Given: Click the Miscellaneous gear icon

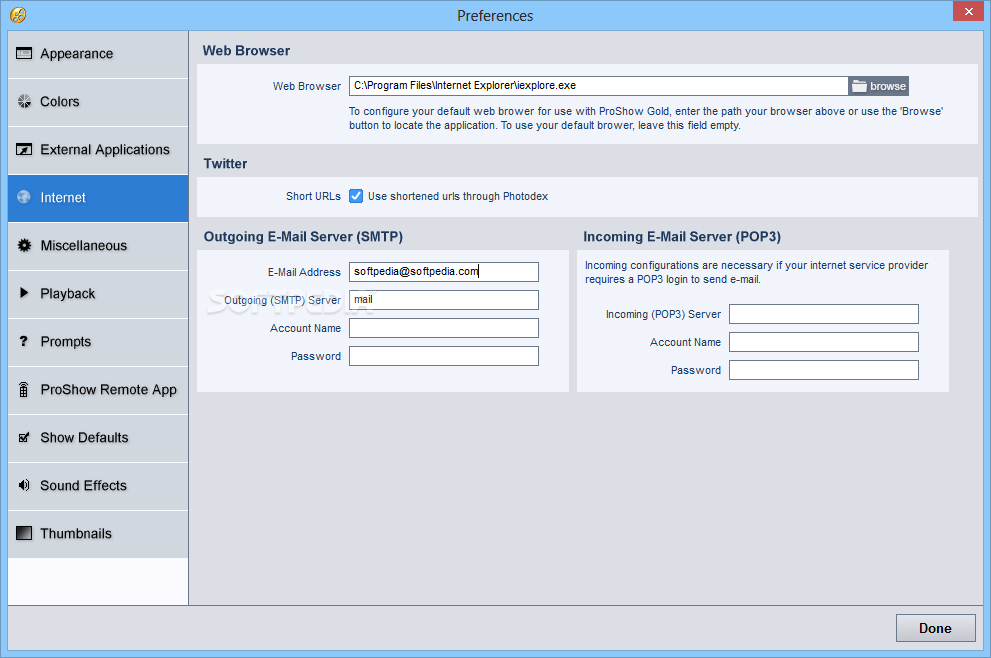Looking at the screenshot, I should 24,245.
